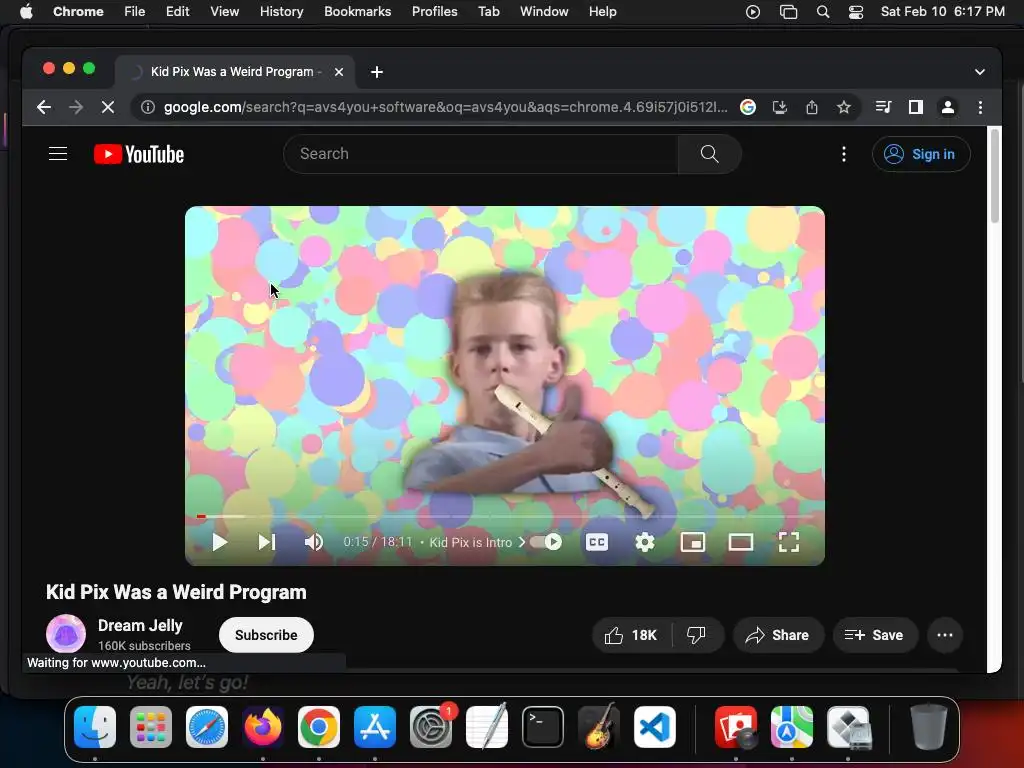Open more actions ellipsis button
Image resolution: width=1024 pixels, height=768 pixels.
(945, 635)
